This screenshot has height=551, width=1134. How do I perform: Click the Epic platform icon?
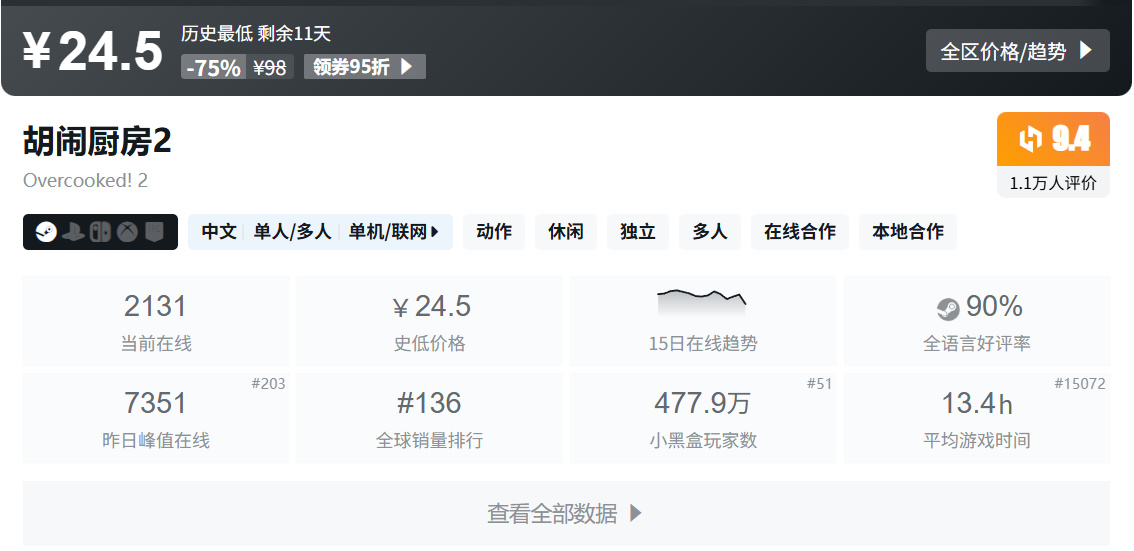(x=154, y=231)
